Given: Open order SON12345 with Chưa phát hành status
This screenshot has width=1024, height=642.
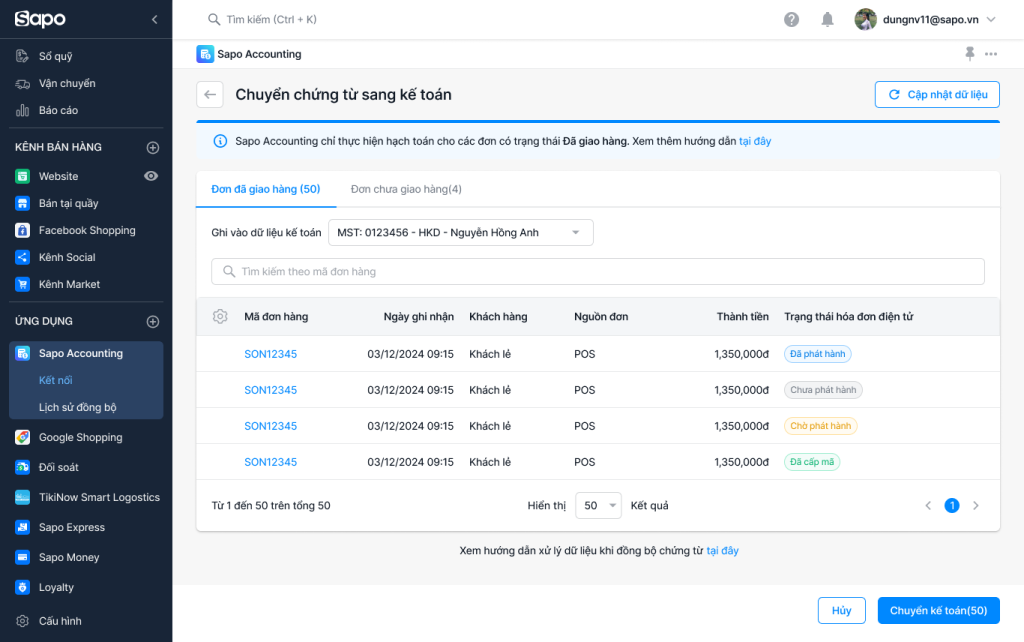Looking at the screenshot, I should [270, 390].
